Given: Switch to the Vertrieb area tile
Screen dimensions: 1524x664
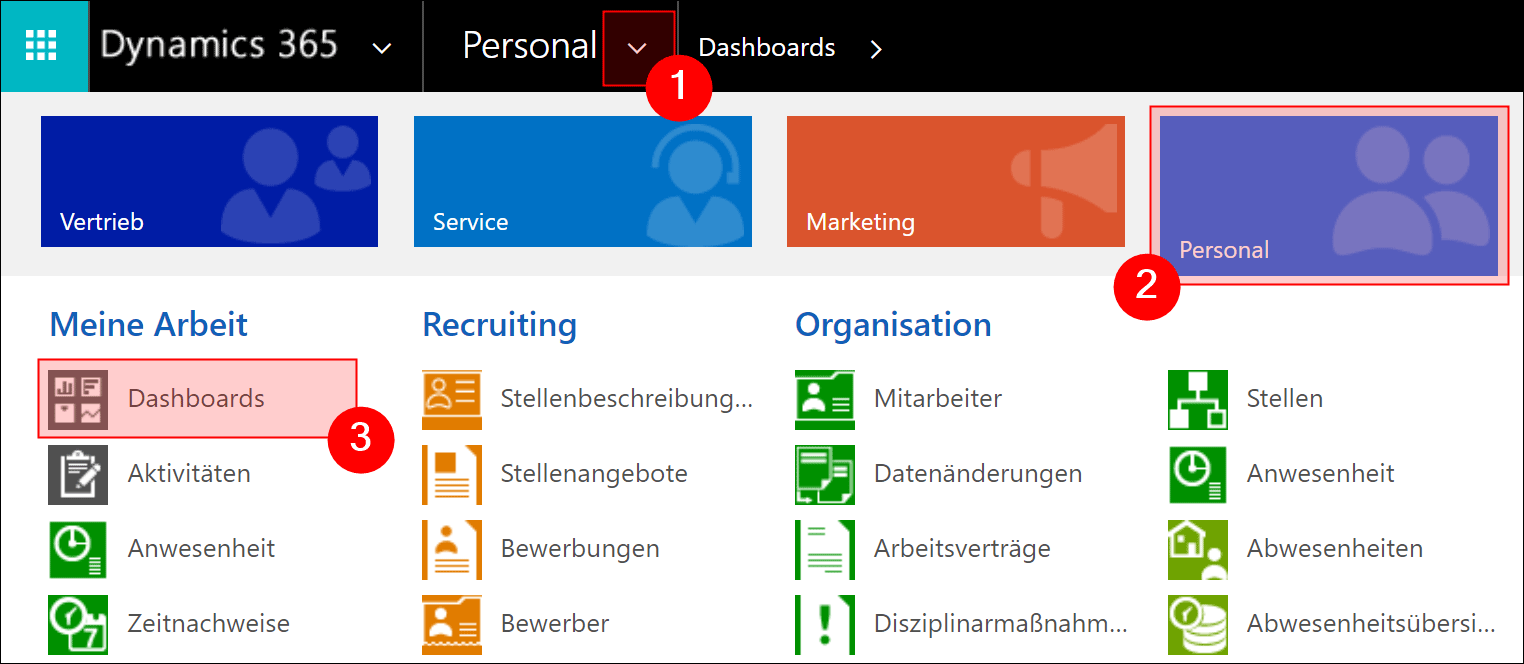Looking at the screenshot, I should point(209,181).
